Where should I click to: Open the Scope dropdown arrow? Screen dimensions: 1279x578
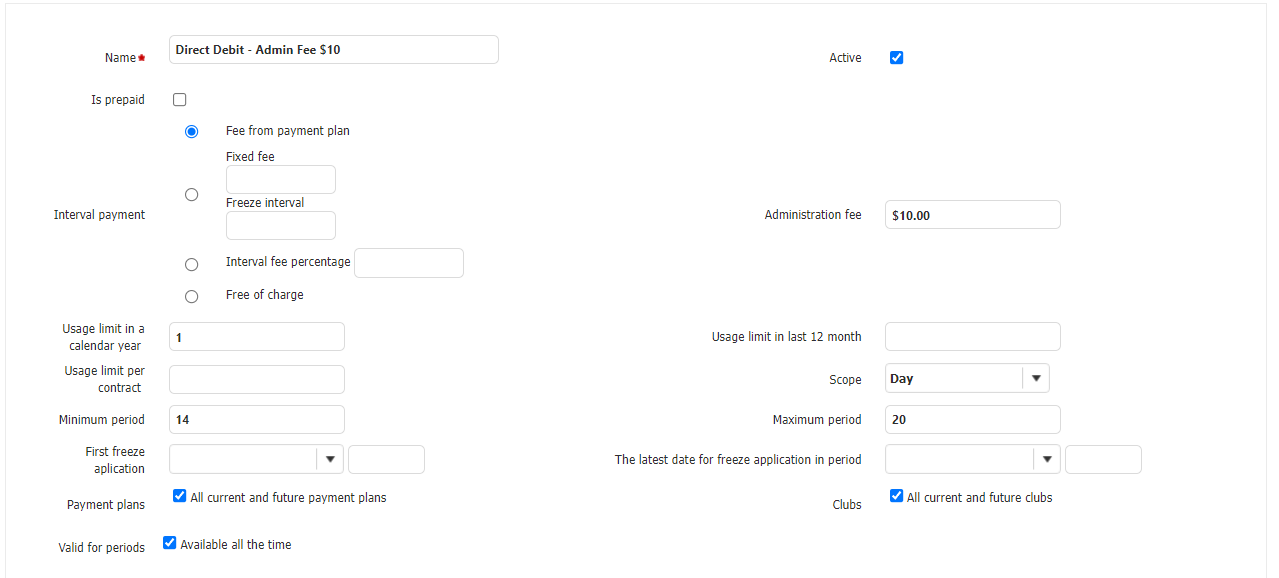1035,379
